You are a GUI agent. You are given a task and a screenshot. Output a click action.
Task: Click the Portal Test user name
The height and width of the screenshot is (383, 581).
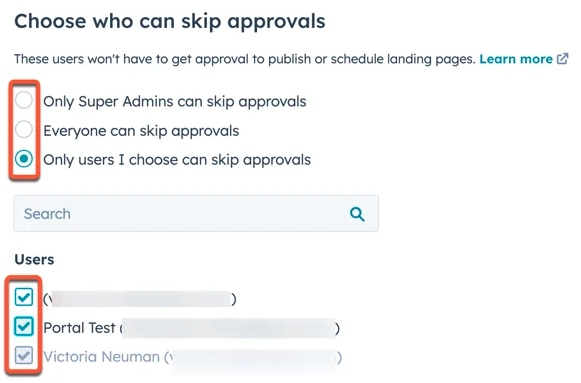[x=79, y=328]
